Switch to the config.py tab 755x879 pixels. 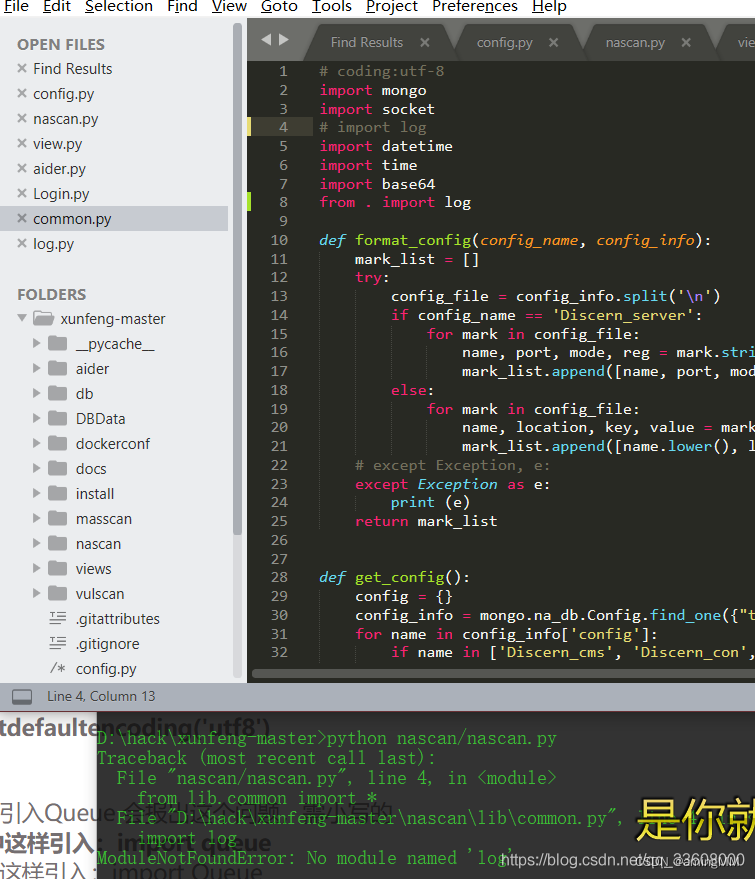pos(504,43)
